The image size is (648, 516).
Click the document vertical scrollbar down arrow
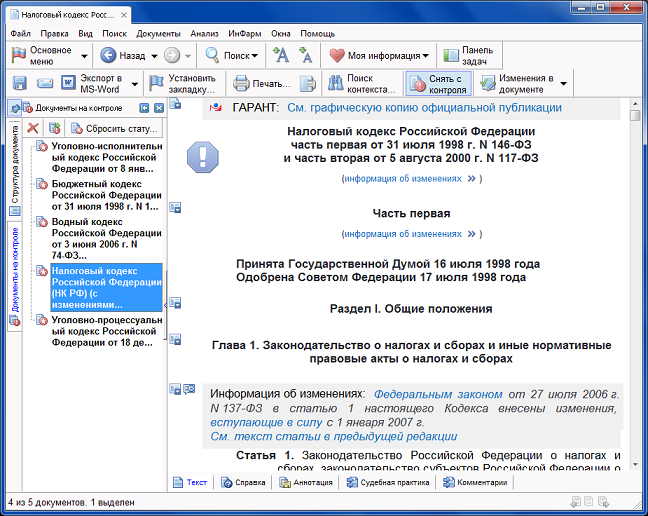point(635,464)
